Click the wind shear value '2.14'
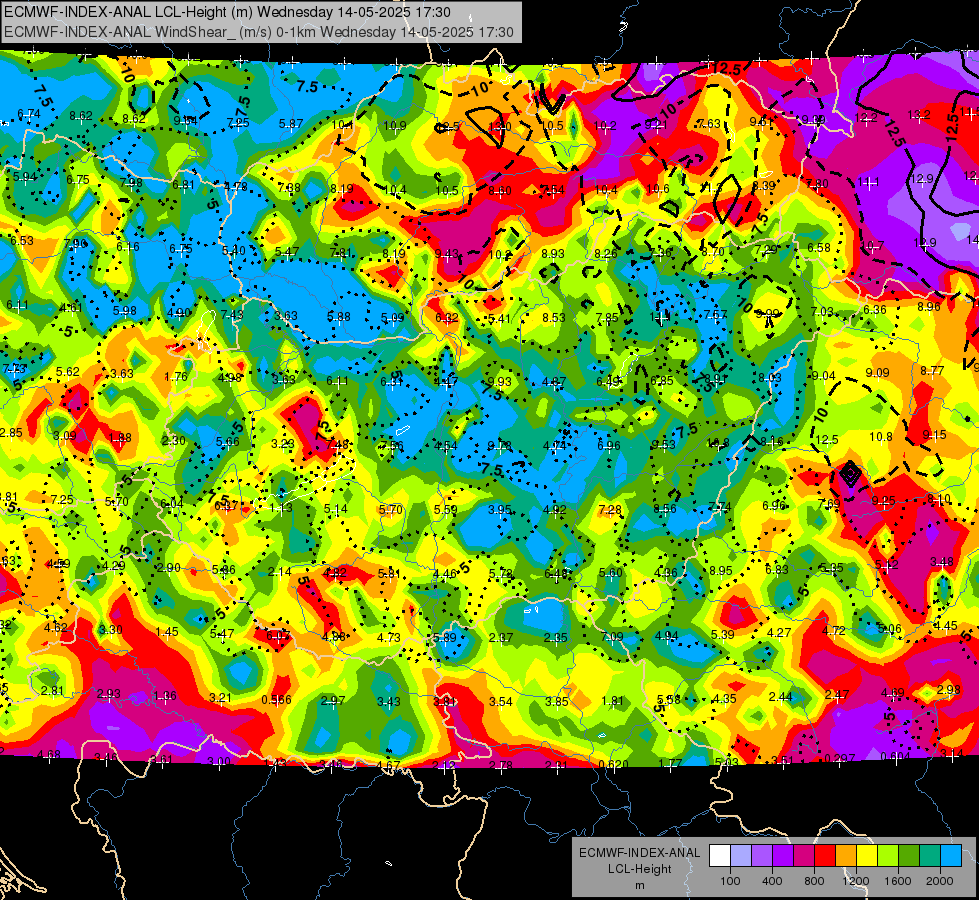The image size is (979, 900). [x=279, y=571]
